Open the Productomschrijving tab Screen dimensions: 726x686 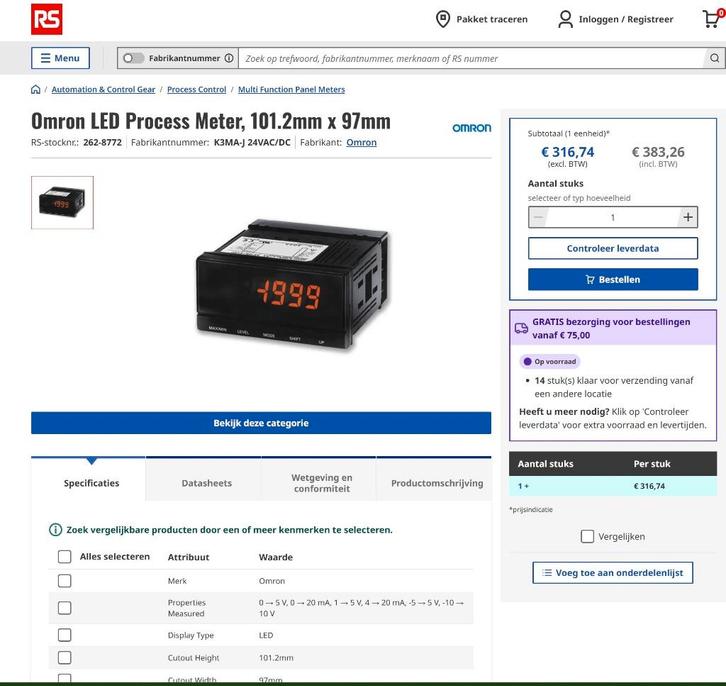(x=437, y=483)
